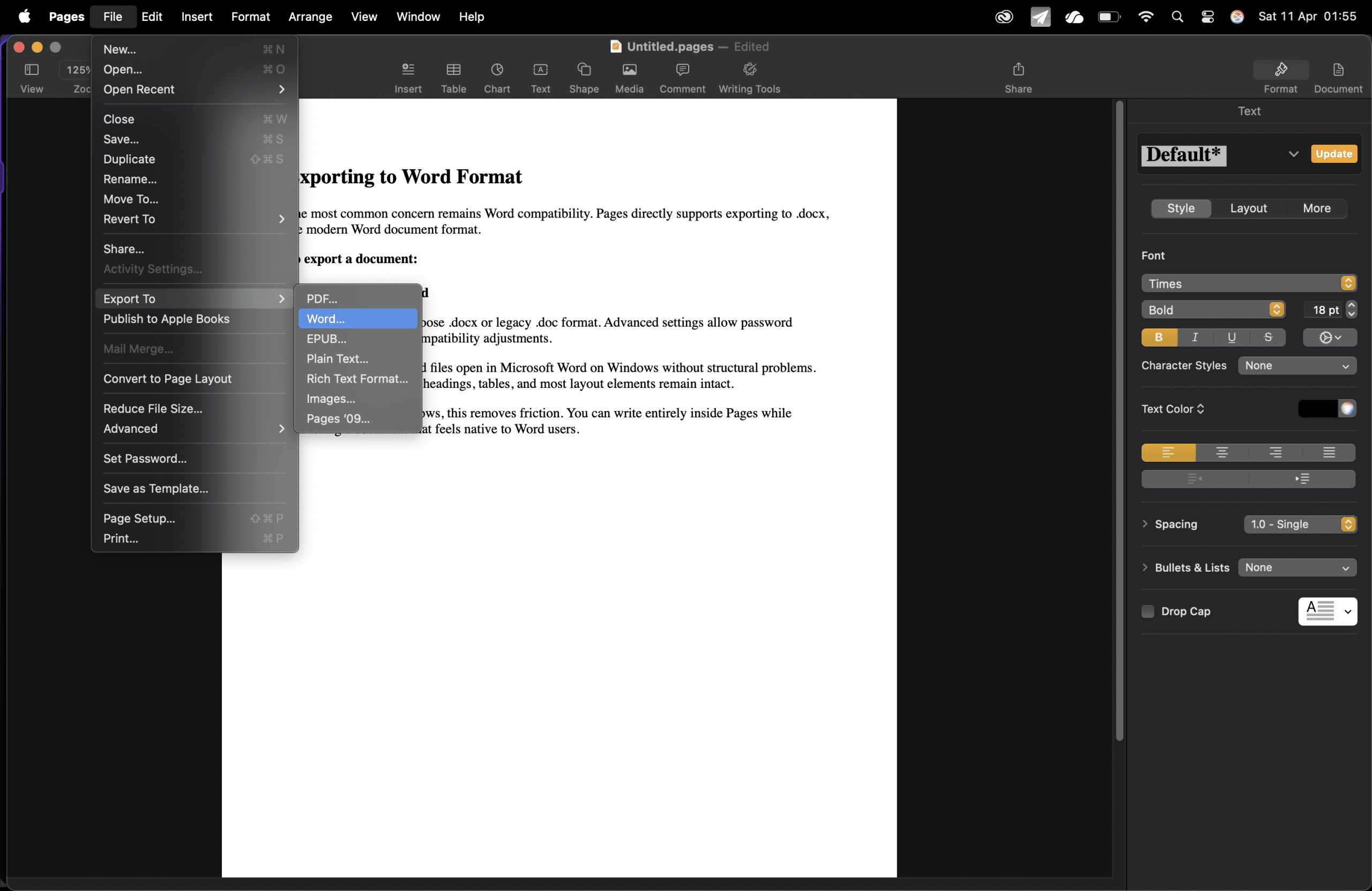Choose Word... in Export To submenu
1372x891 pixels.
[357, 319]
